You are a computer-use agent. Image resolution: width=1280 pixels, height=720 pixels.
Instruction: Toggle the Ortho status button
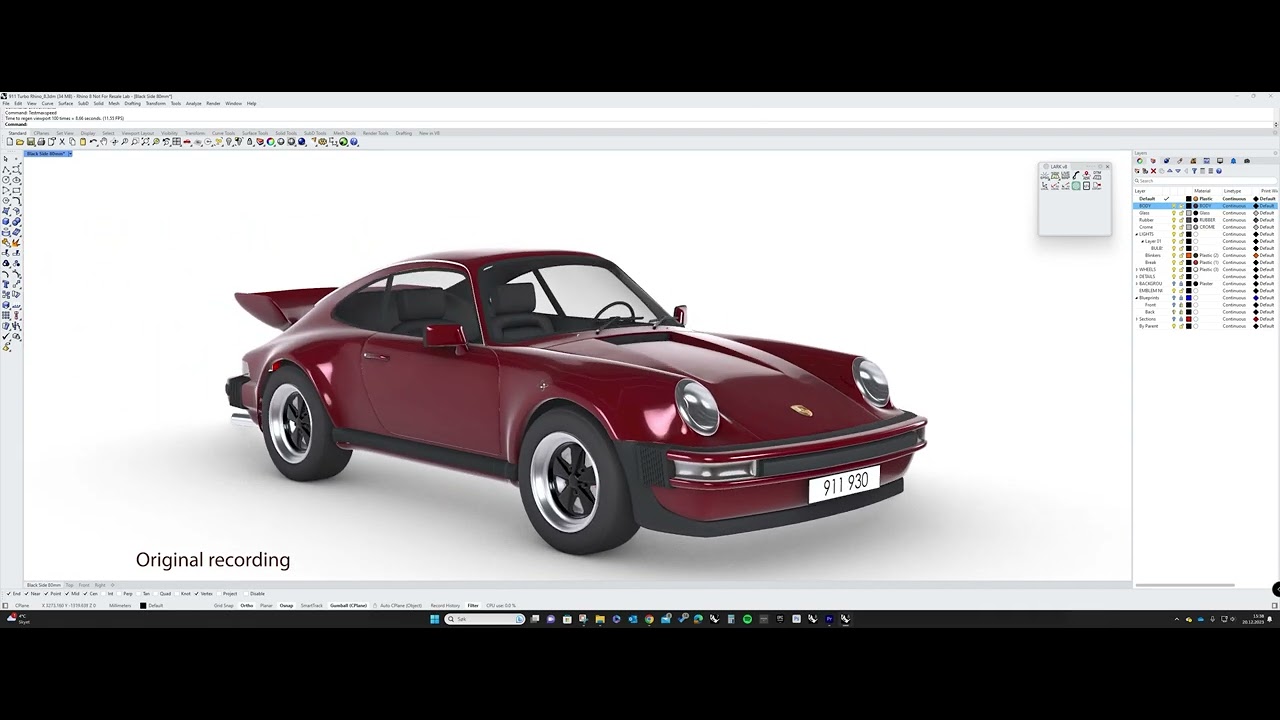pyautogui.click(x=246, y=606)
